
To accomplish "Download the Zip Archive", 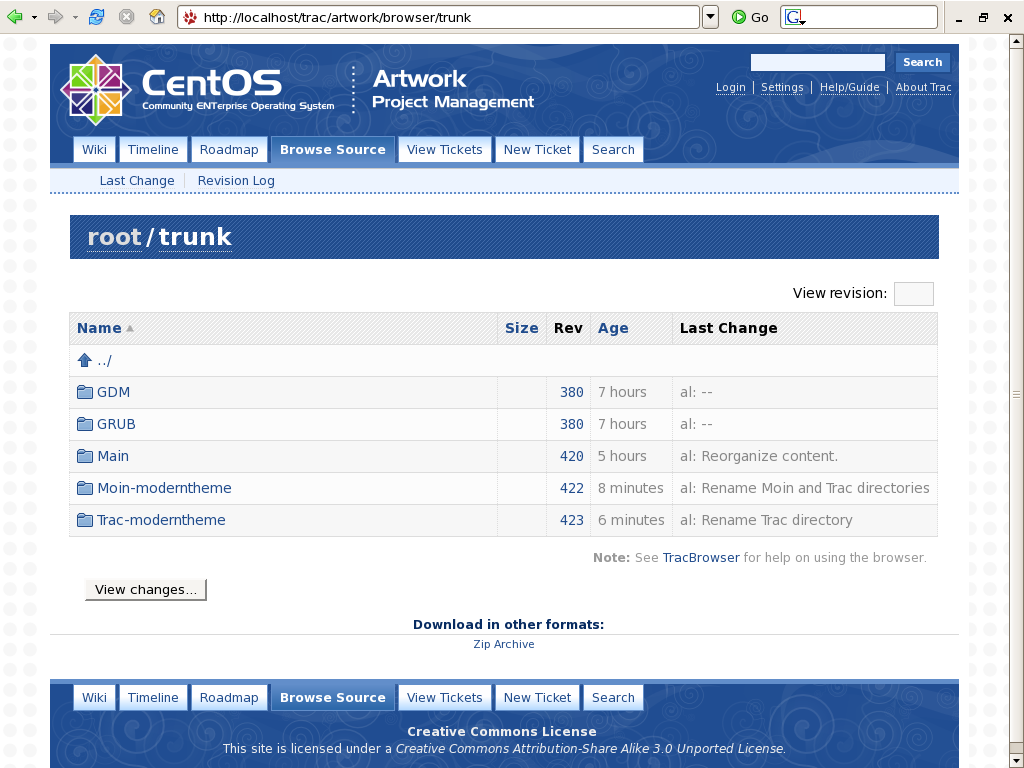I will point(504,644).
